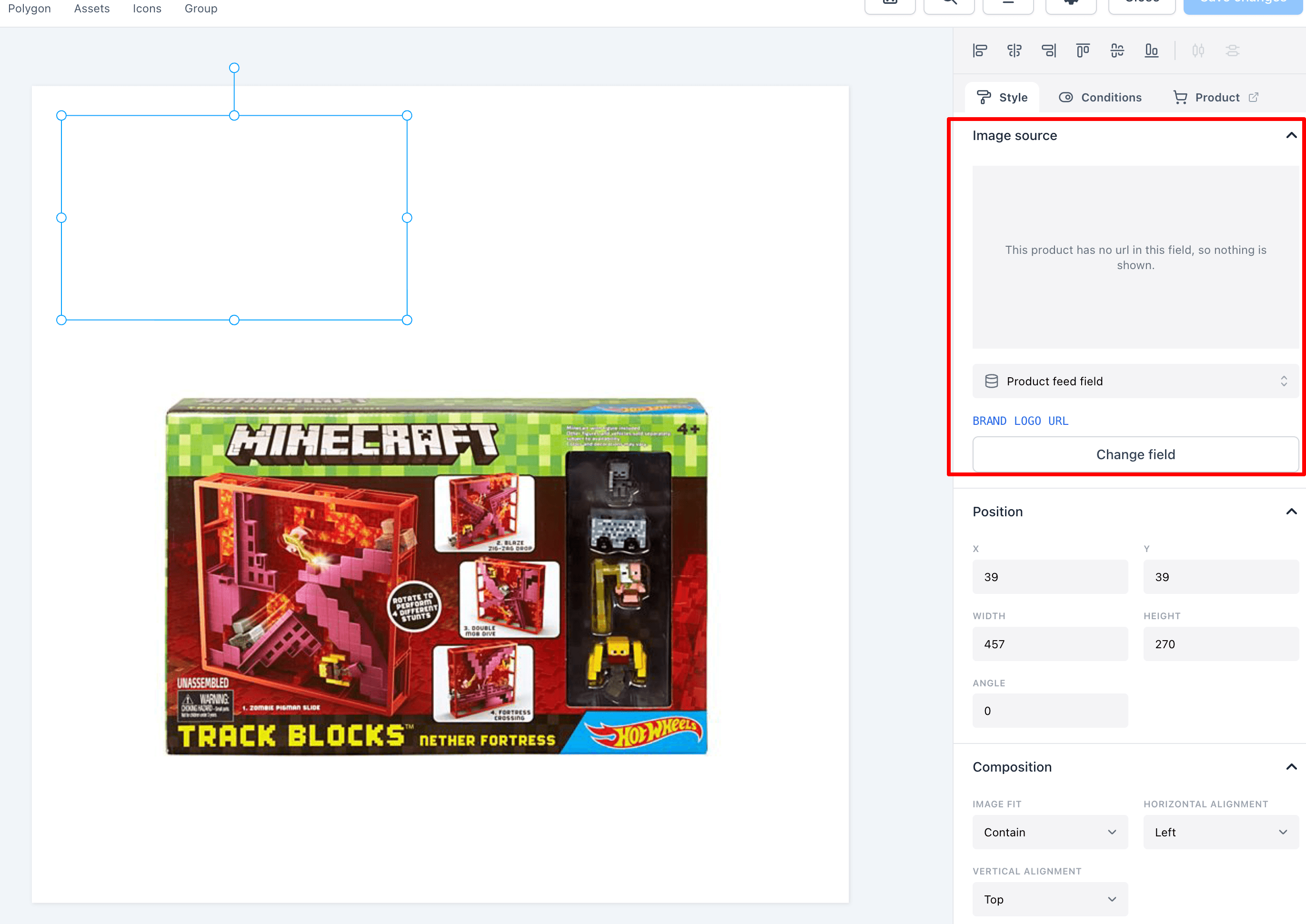This screenshot has height=924, width=1306.
Task: Open Vertical Alignment Top dropdown
Action: [1050, 900]
